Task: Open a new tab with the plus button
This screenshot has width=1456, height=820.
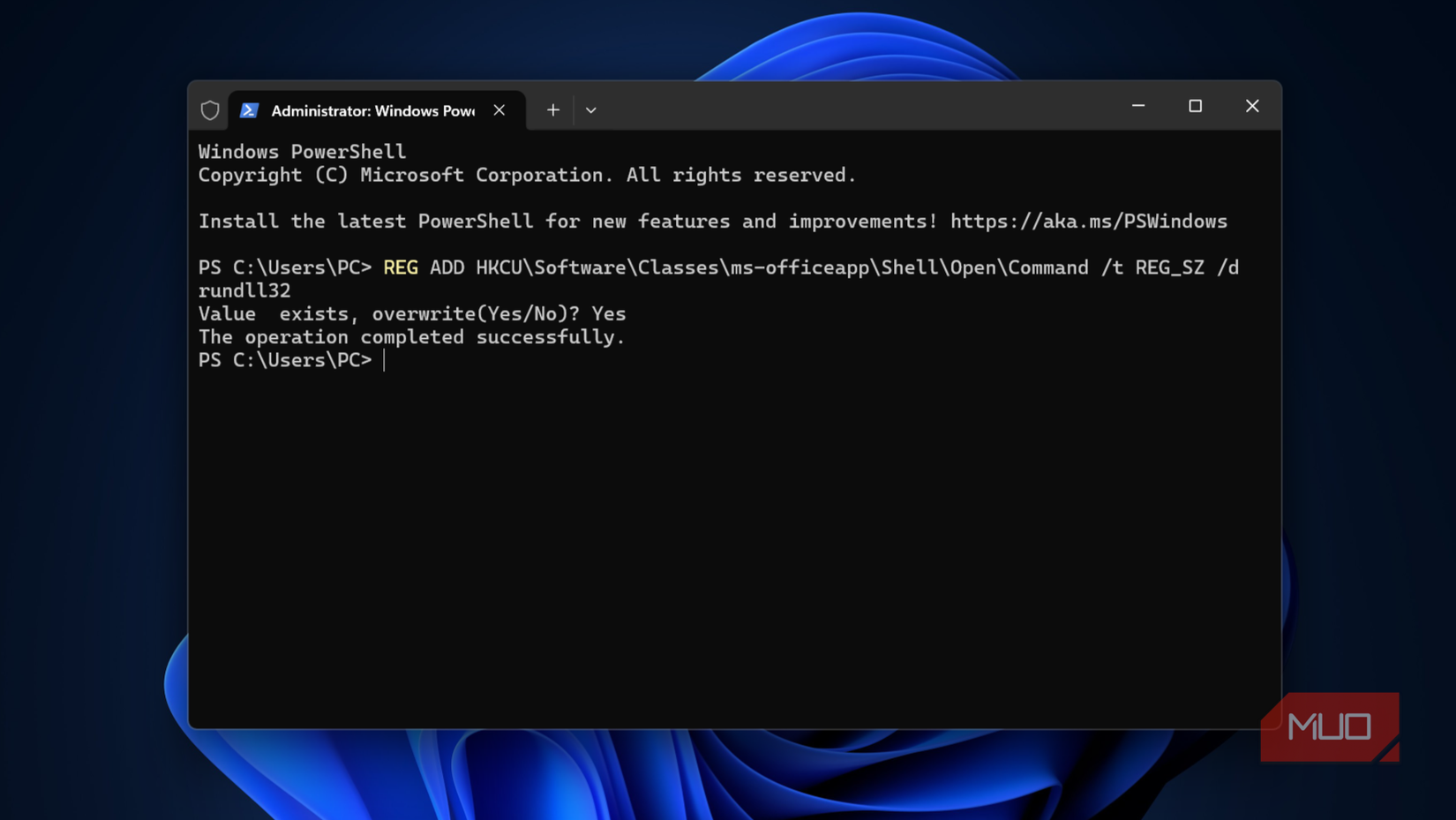Action: [553, 110]
